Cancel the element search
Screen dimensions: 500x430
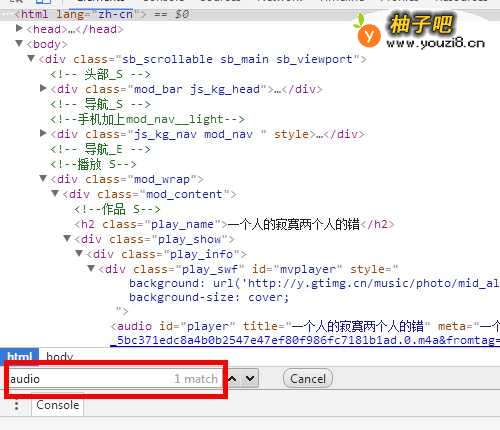click(x=308, y=379)
